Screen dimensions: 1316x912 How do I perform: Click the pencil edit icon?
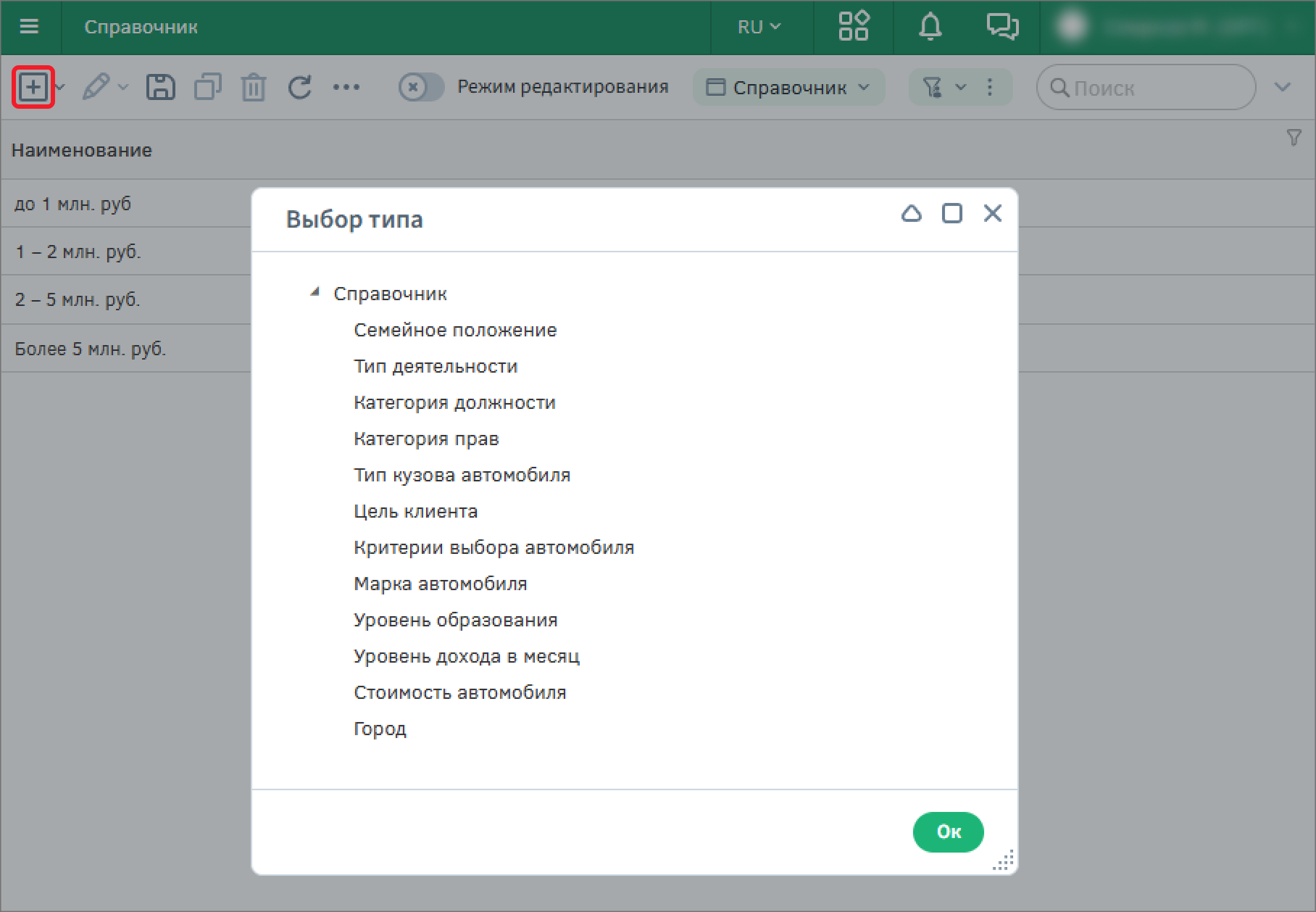pos(96,88)
